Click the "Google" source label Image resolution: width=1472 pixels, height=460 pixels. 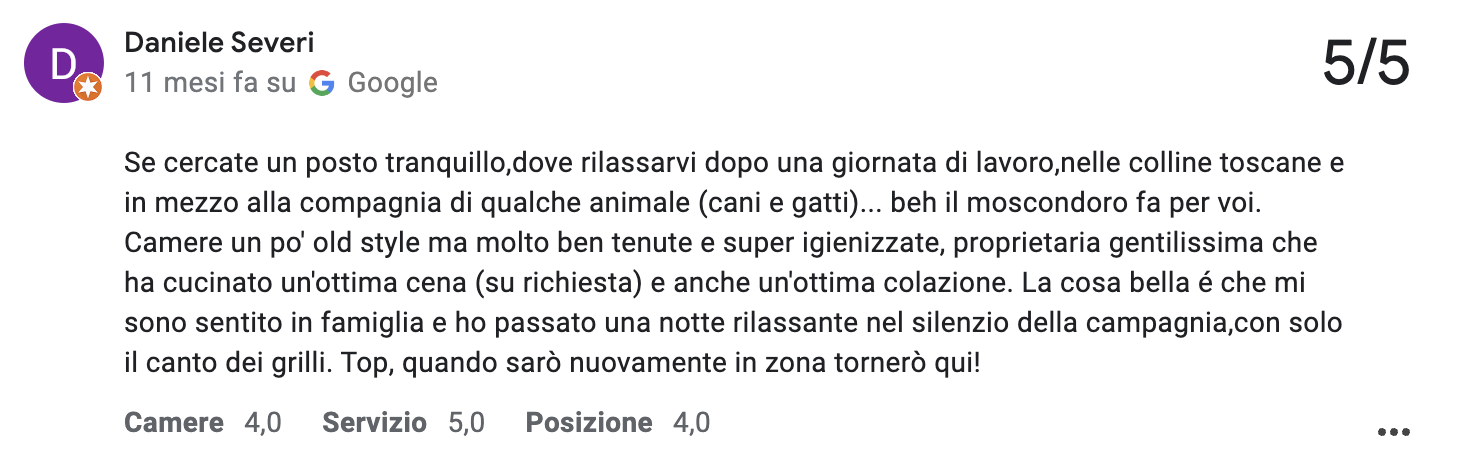[x=392, y=83]
